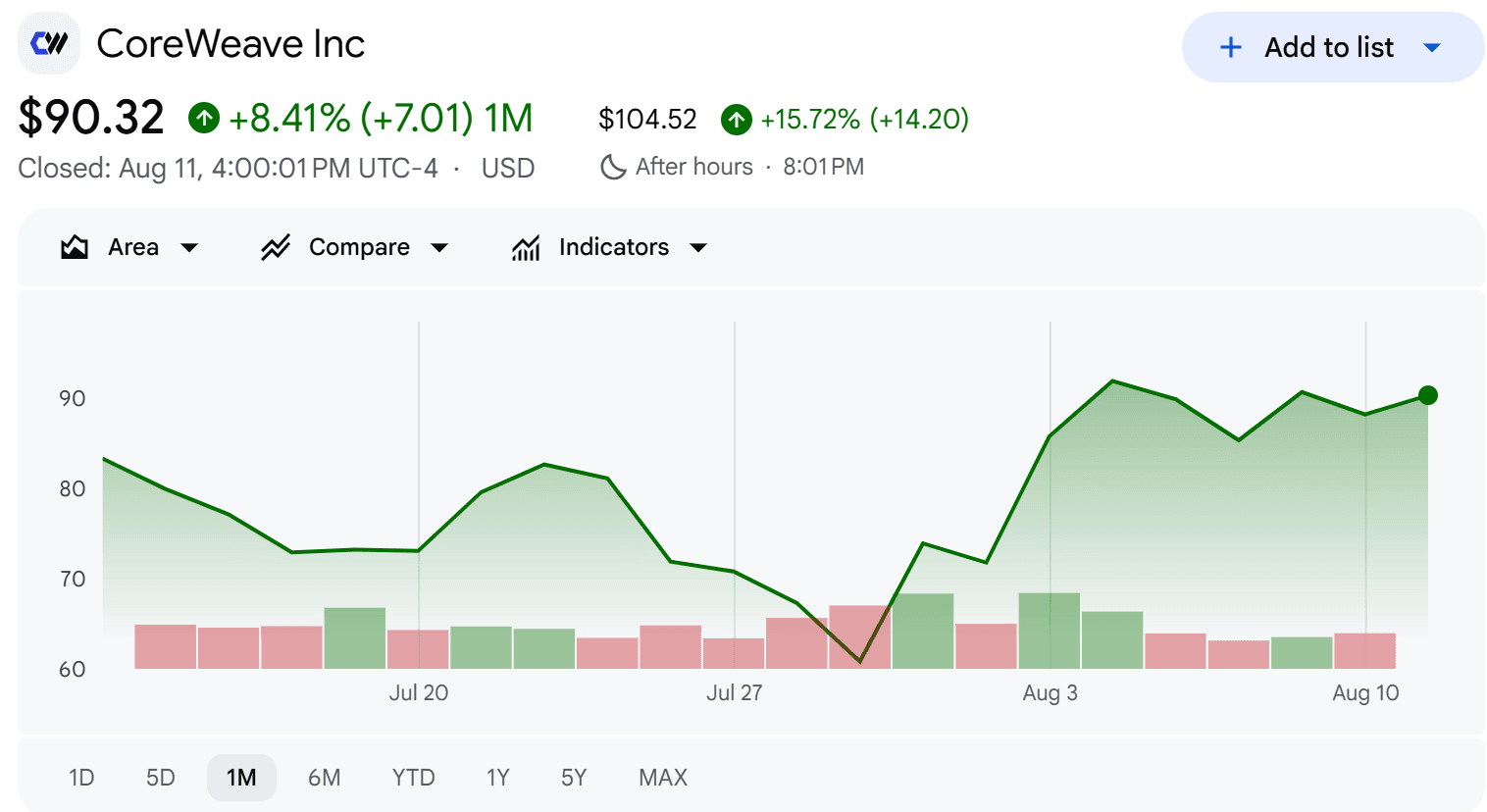
Task: Click the 90 y-axis value
Action: (73, 398)
